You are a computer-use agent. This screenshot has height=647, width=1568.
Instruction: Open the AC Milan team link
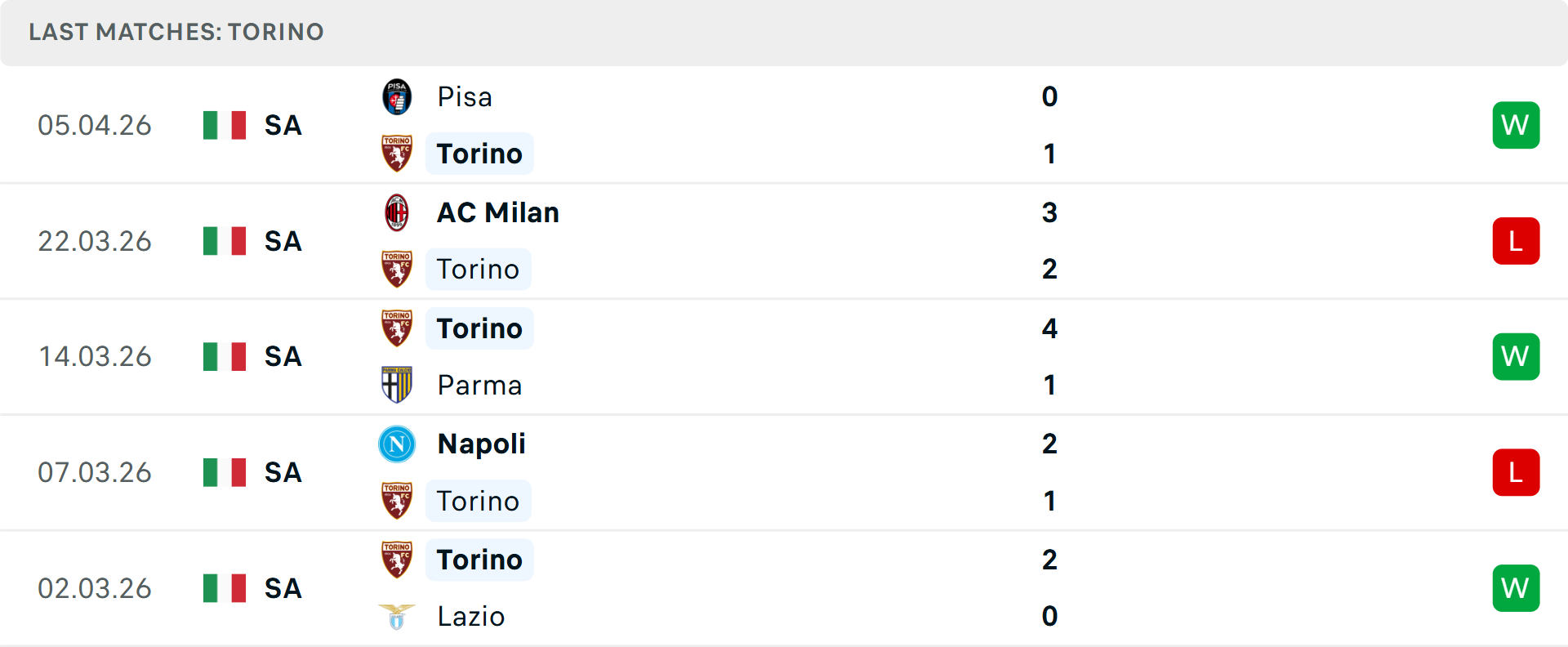tap(498, 213)
